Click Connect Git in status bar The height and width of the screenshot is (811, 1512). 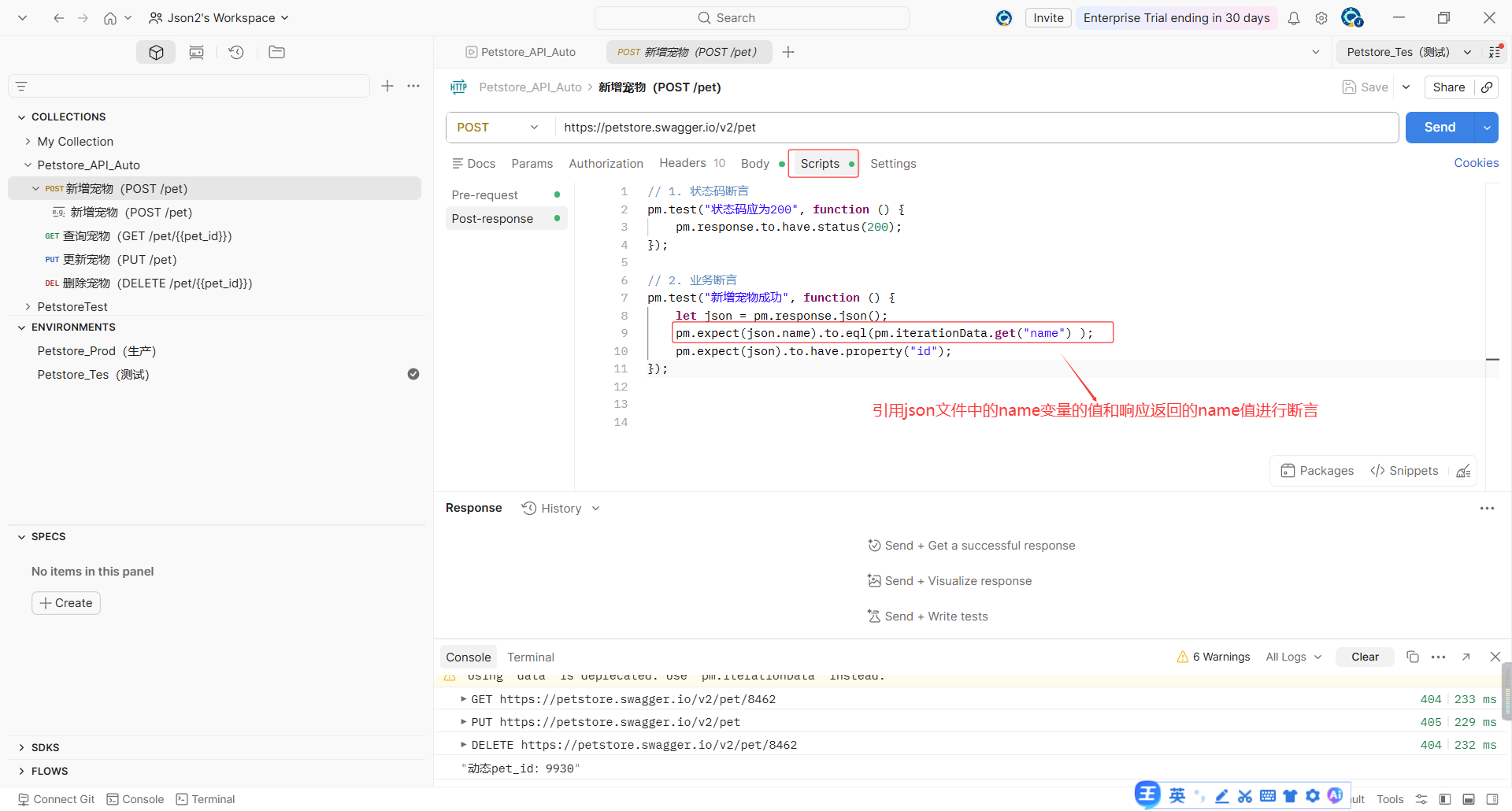coord(56,799)
